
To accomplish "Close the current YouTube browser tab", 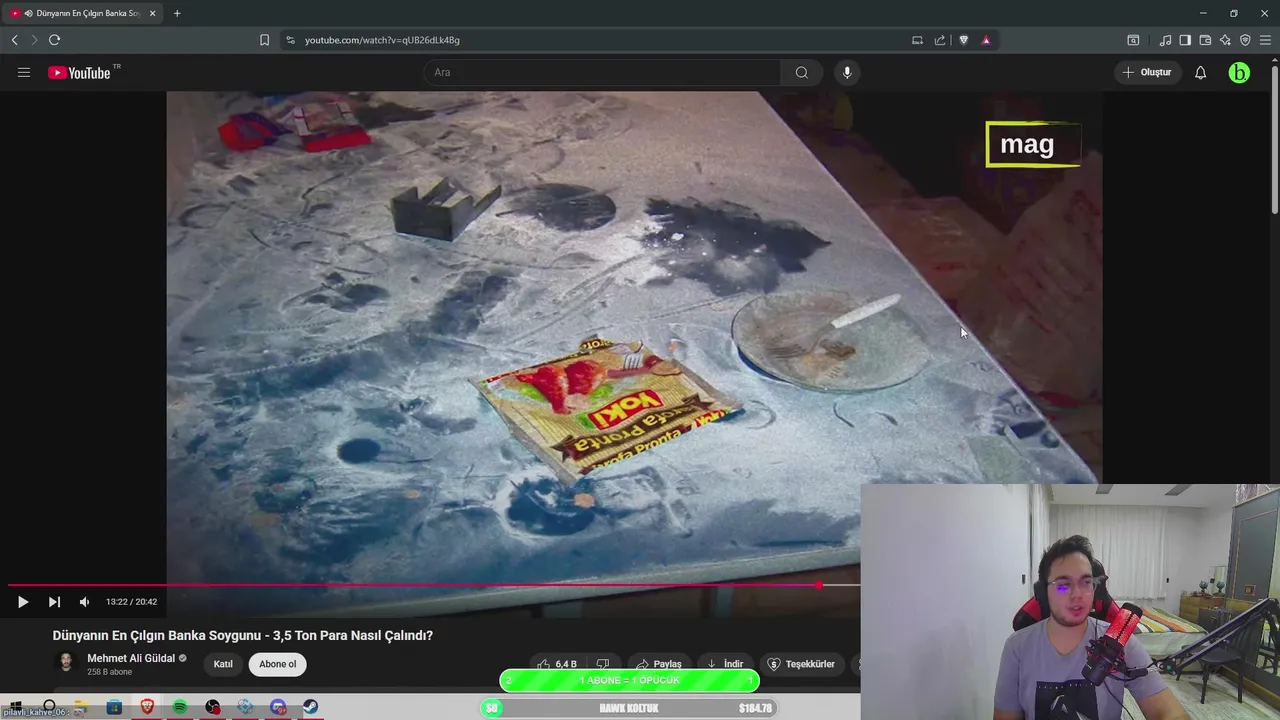I will pos(152,13).
